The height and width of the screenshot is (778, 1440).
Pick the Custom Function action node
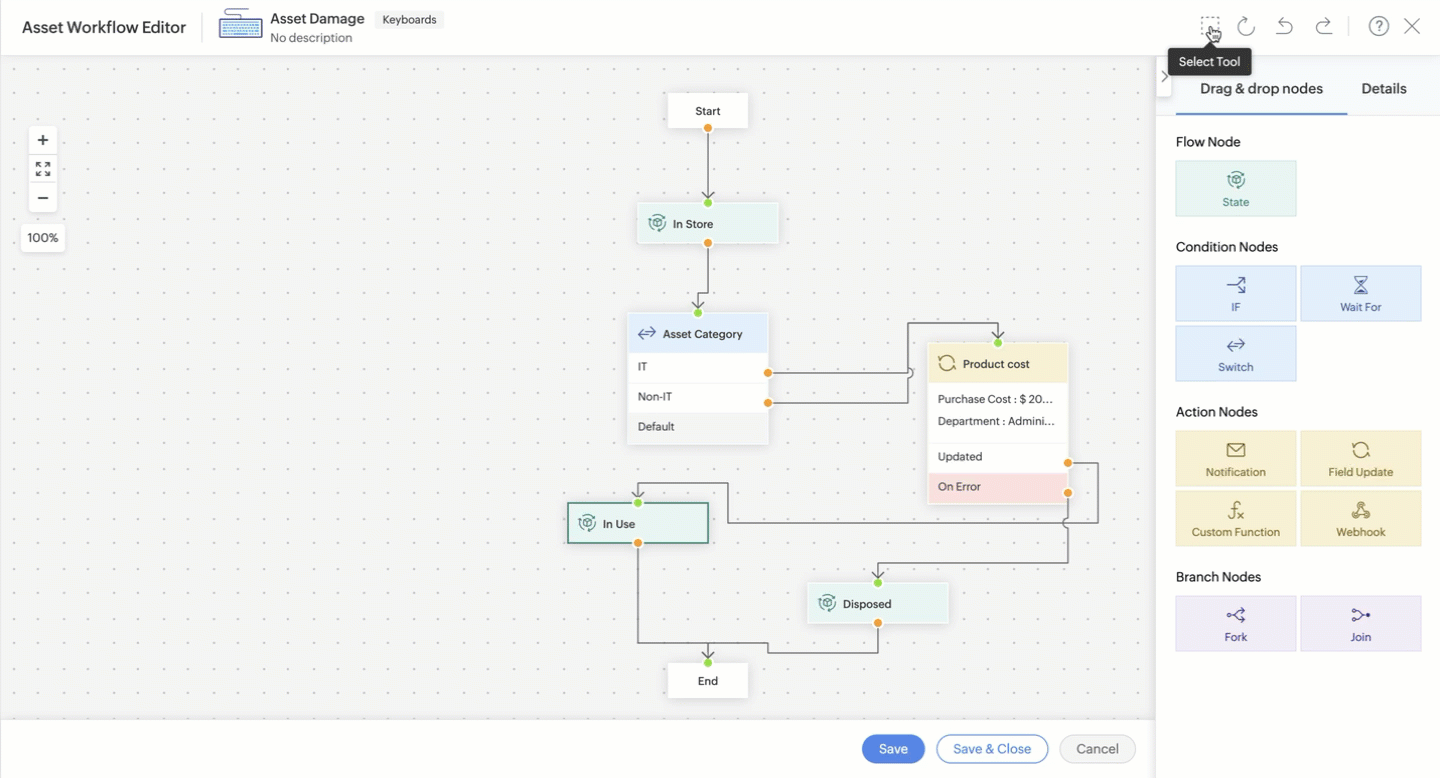point(1235,518)
